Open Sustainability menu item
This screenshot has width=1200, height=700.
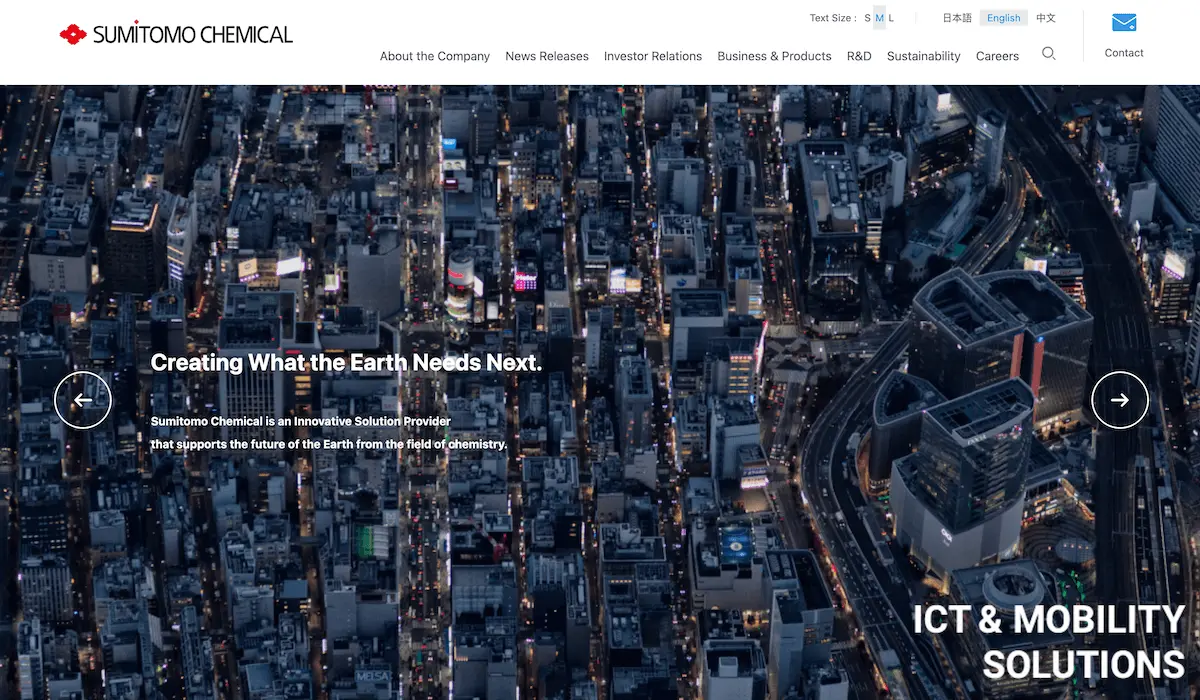click(x=924, y=56)
